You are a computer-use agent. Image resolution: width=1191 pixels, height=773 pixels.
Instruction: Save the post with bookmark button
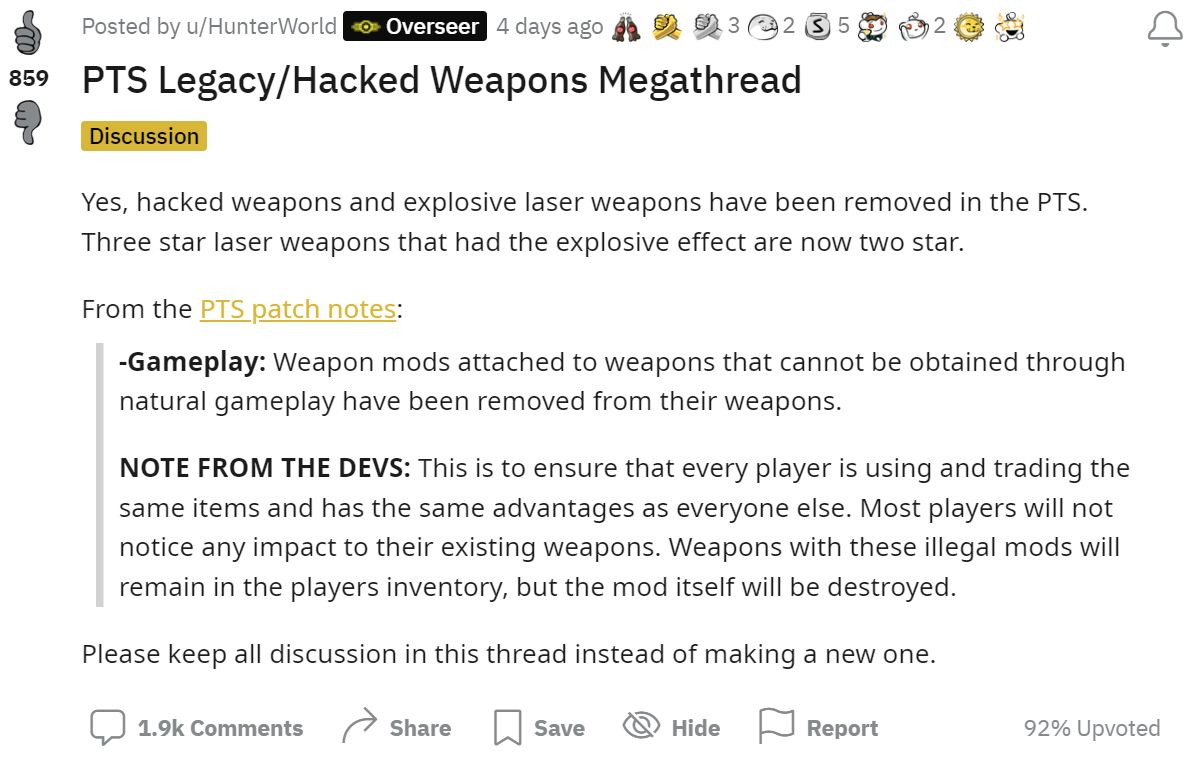coord(539,727)
